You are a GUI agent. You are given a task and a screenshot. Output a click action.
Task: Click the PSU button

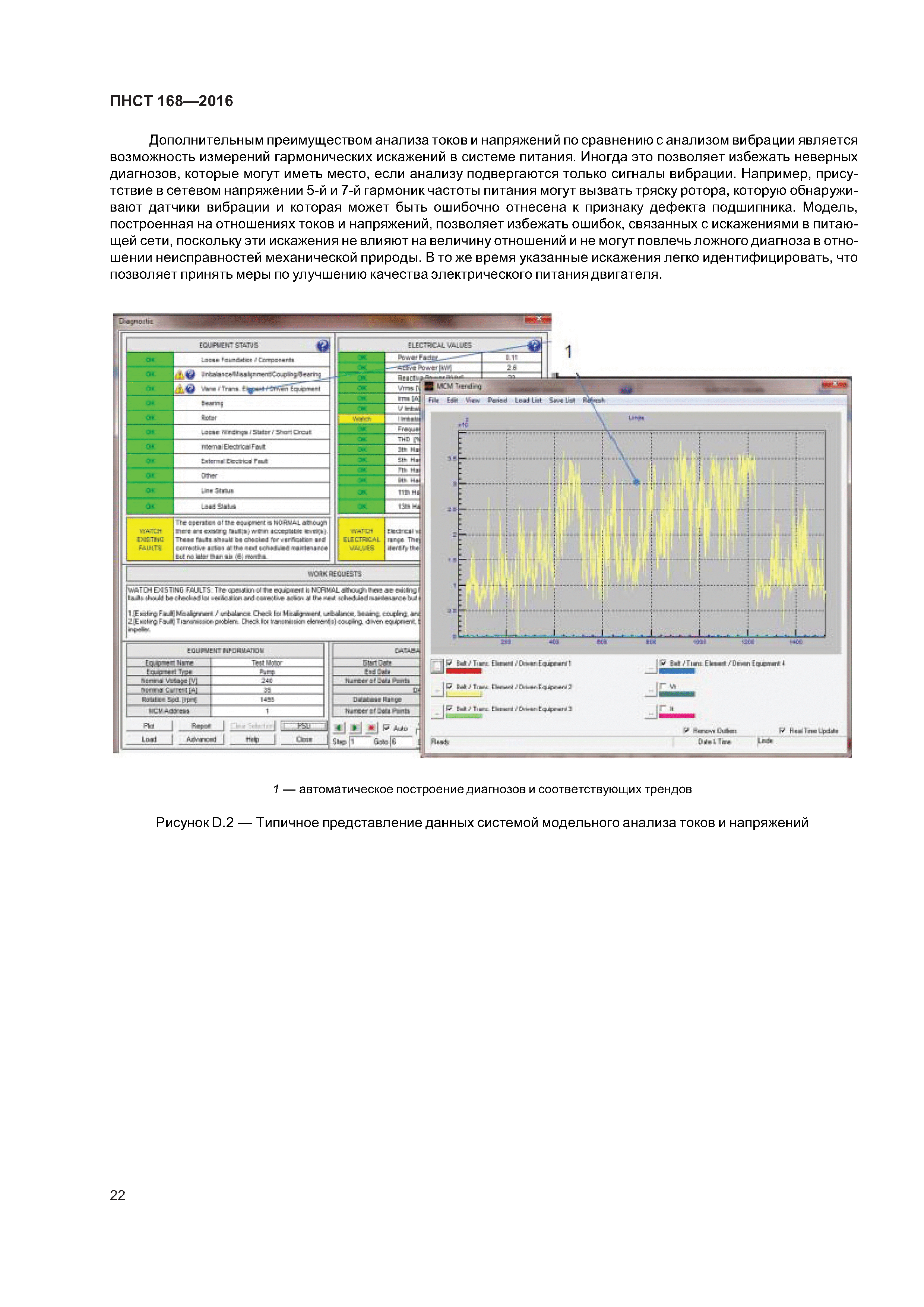pos(304,726)
